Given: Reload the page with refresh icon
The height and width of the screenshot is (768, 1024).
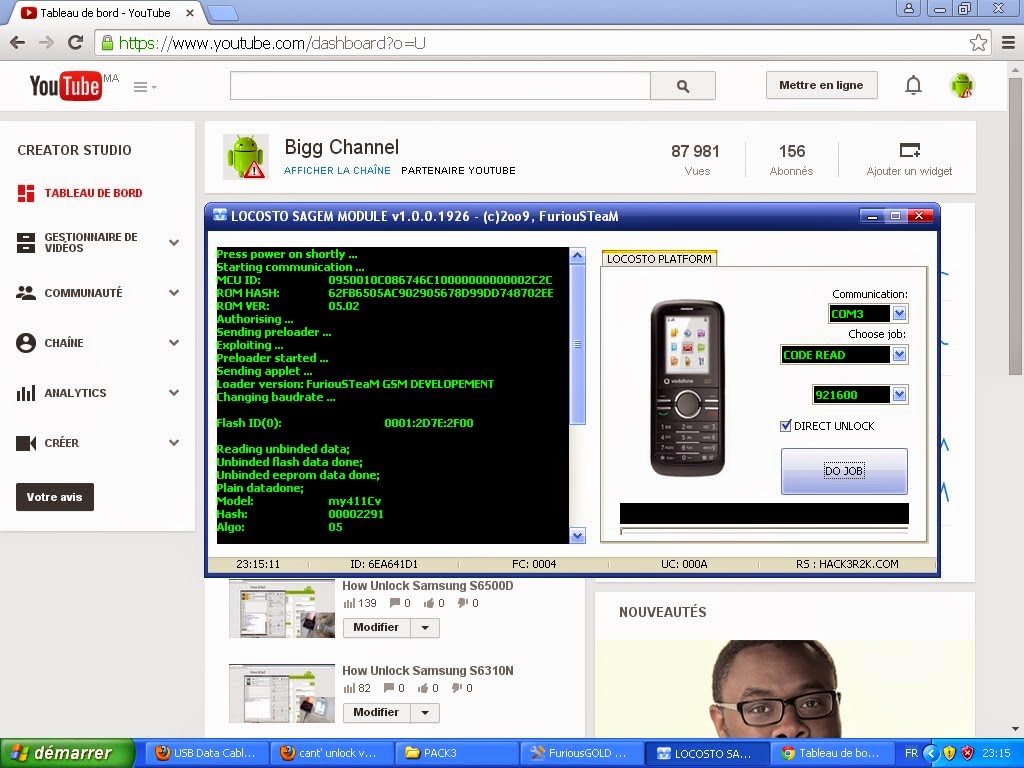Looking at the screenshot, I should pos(76,43).
